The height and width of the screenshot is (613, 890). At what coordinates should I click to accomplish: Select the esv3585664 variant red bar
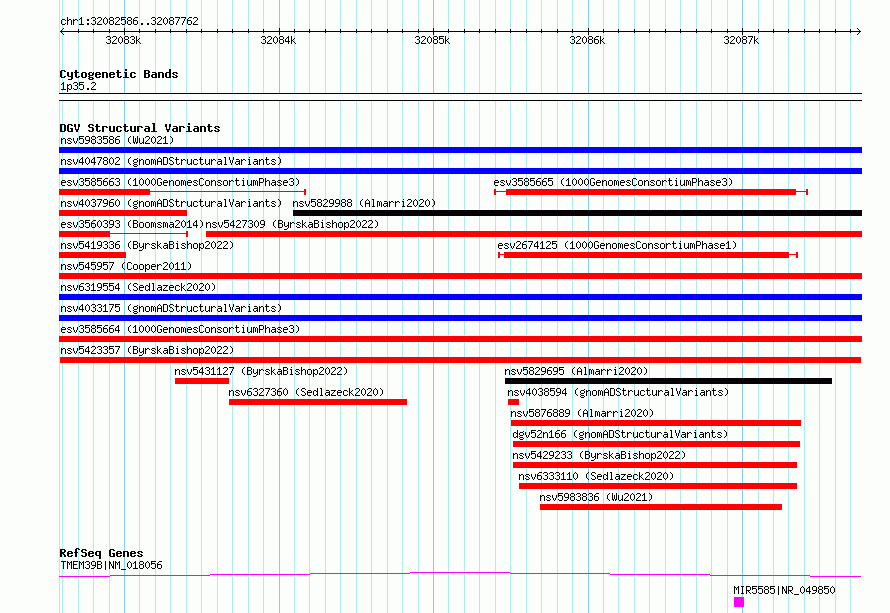click(460, 339)
